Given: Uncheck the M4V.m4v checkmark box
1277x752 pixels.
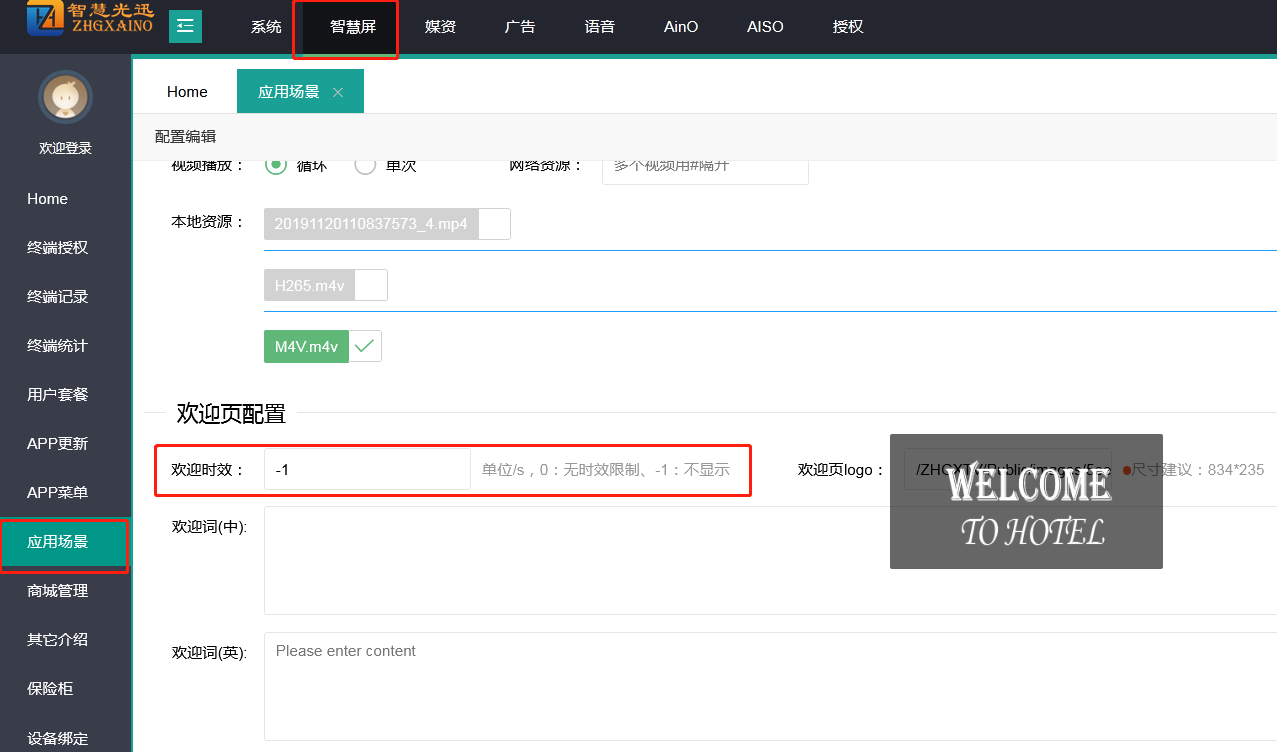Looking at the screenshot, I should pos(365,346).
